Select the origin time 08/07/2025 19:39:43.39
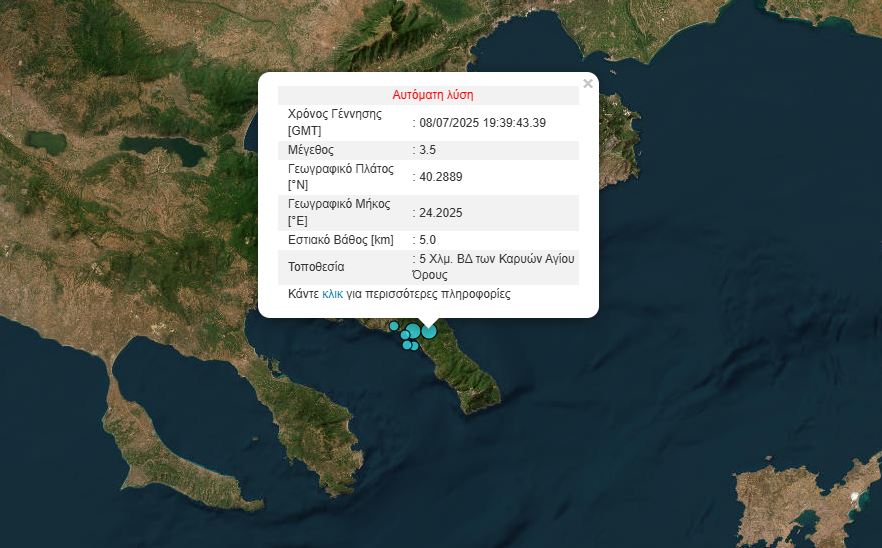The width and height of the screenshot is (882, 548). pos(483,123)
